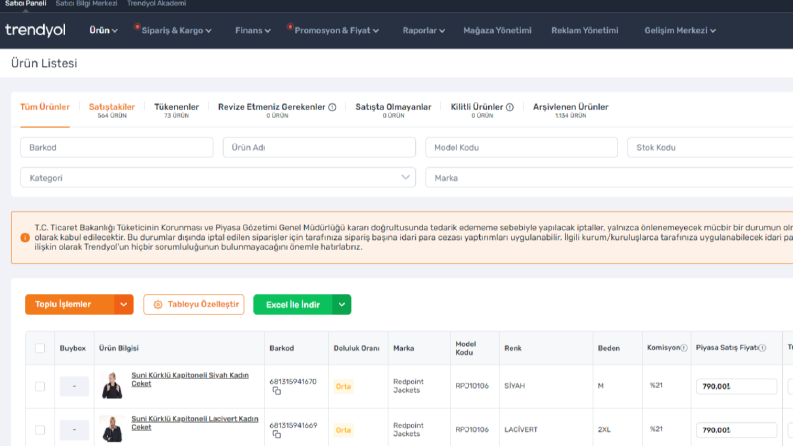793x446 pixels.
Task: Click the 2XL size cell
Action: click(604, 429)
